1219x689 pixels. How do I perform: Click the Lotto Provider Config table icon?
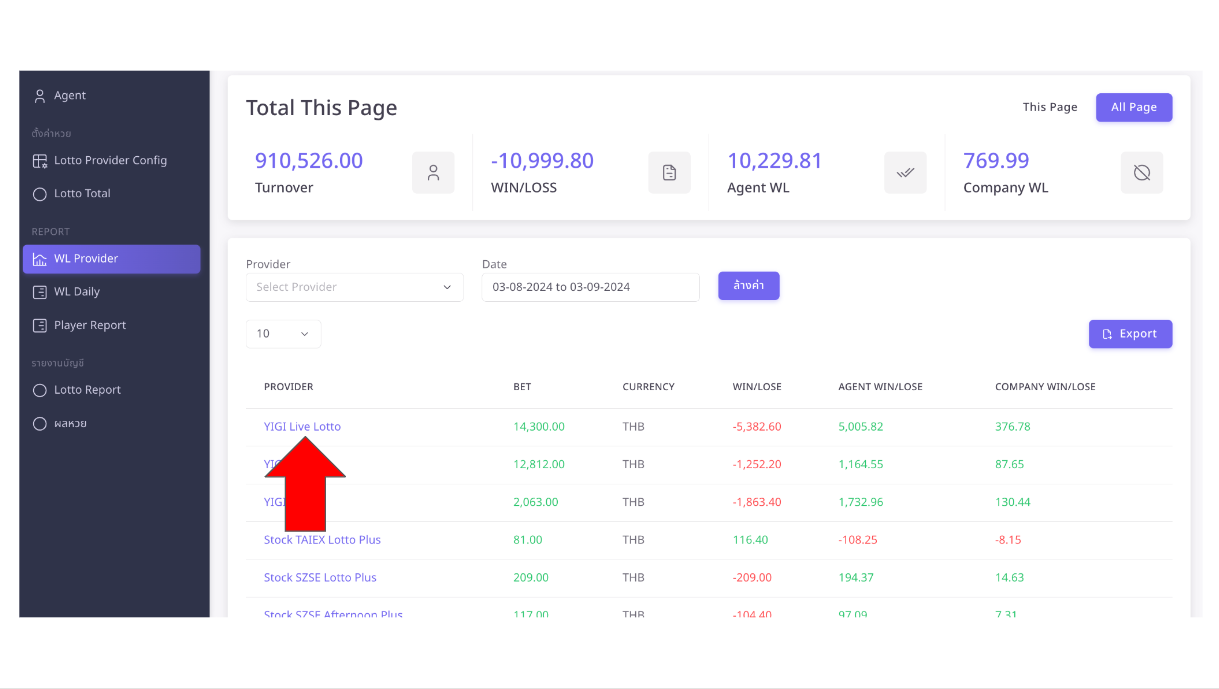40,161
